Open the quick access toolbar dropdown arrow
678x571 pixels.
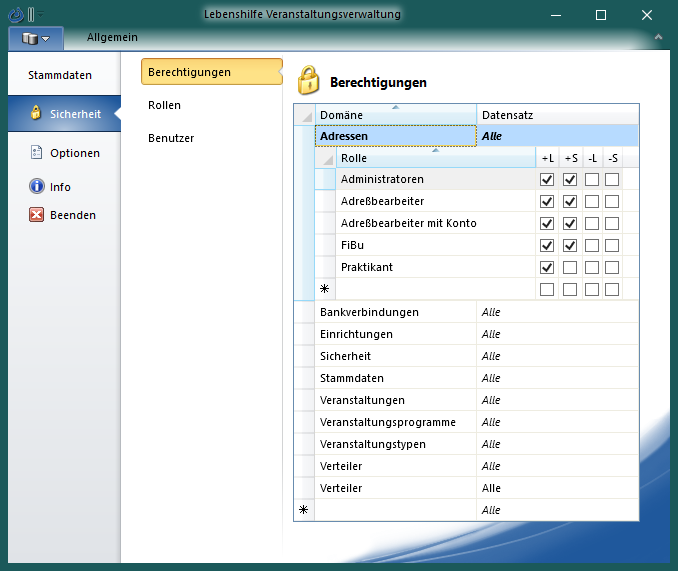pos(40,15)
